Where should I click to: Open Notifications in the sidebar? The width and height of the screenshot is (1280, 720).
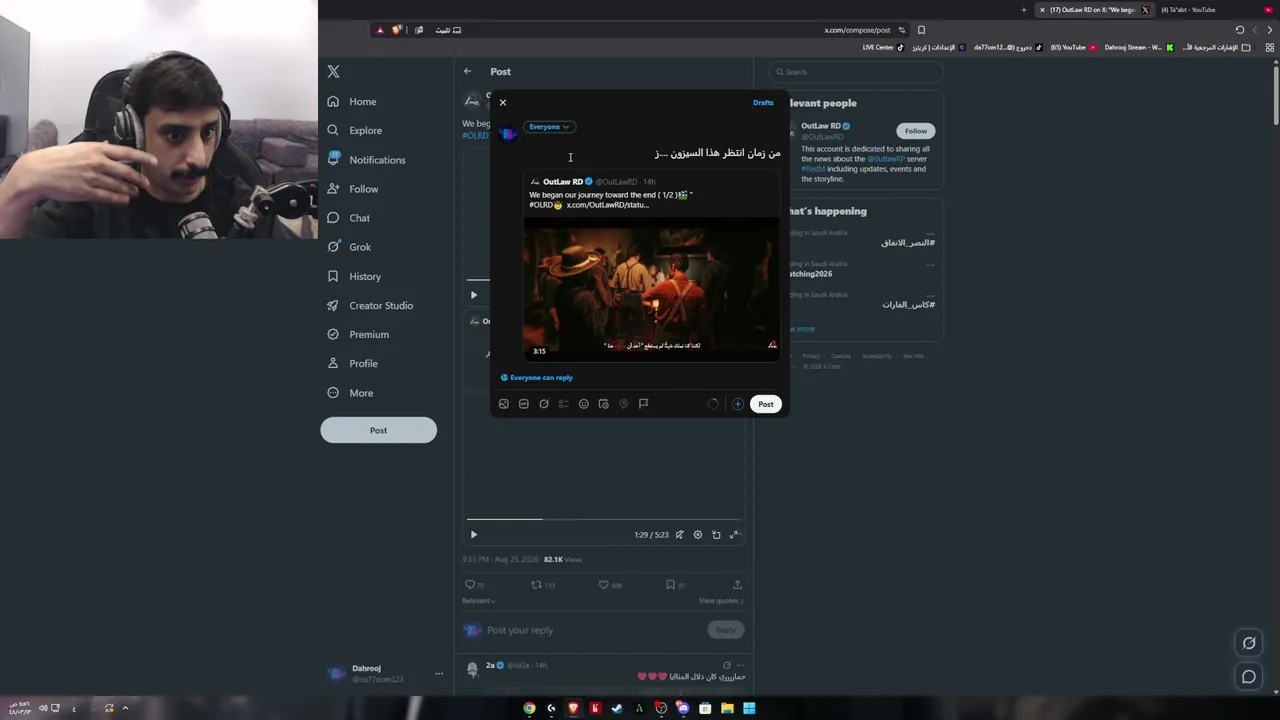pos(366,160)
